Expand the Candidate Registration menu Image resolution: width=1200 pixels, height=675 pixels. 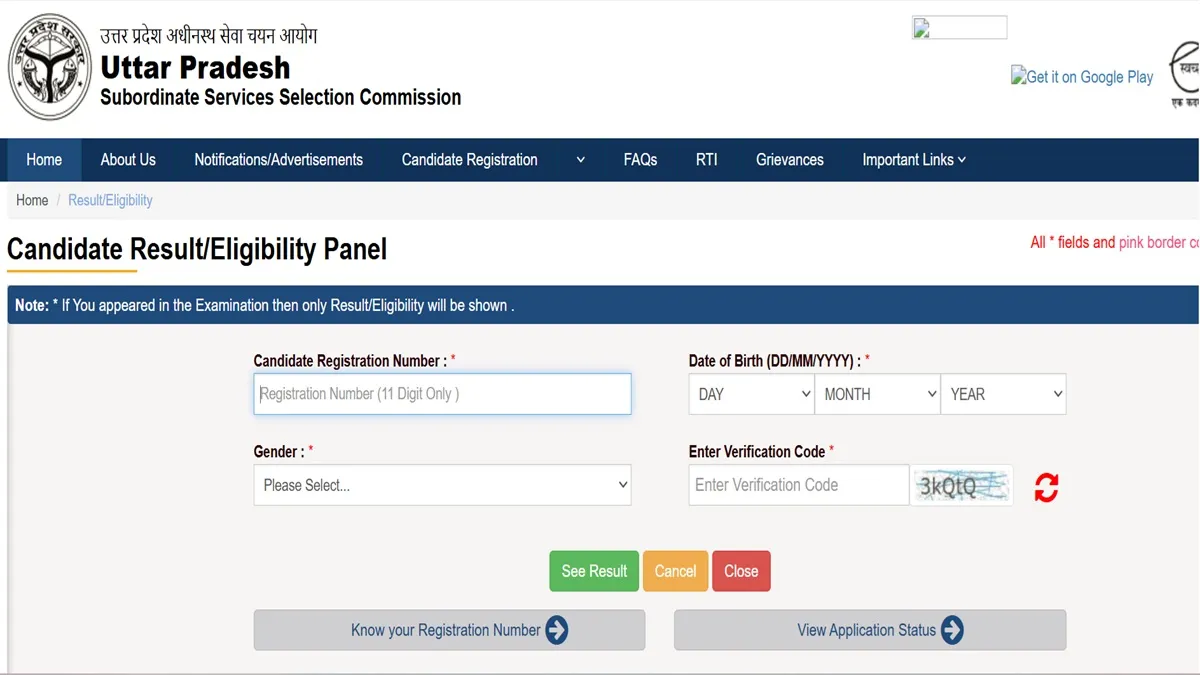(x=492, y=160)
